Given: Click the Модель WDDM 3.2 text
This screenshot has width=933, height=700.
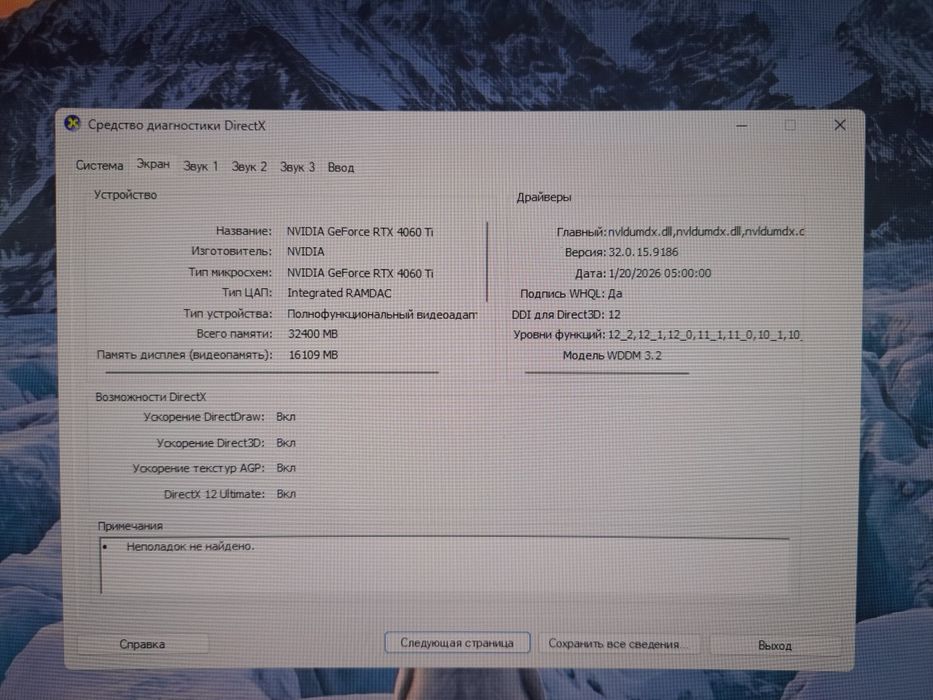Looking at the screenshot, I should pos(612,355).
